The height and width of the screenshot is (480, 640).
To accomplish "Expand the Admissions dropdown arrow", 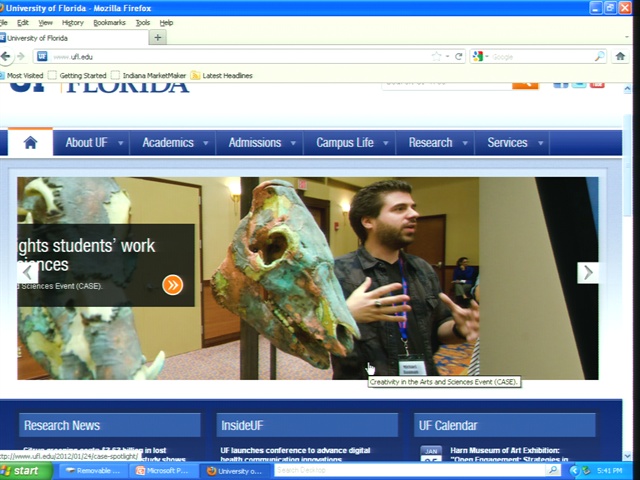I will [x=293, y=143].
